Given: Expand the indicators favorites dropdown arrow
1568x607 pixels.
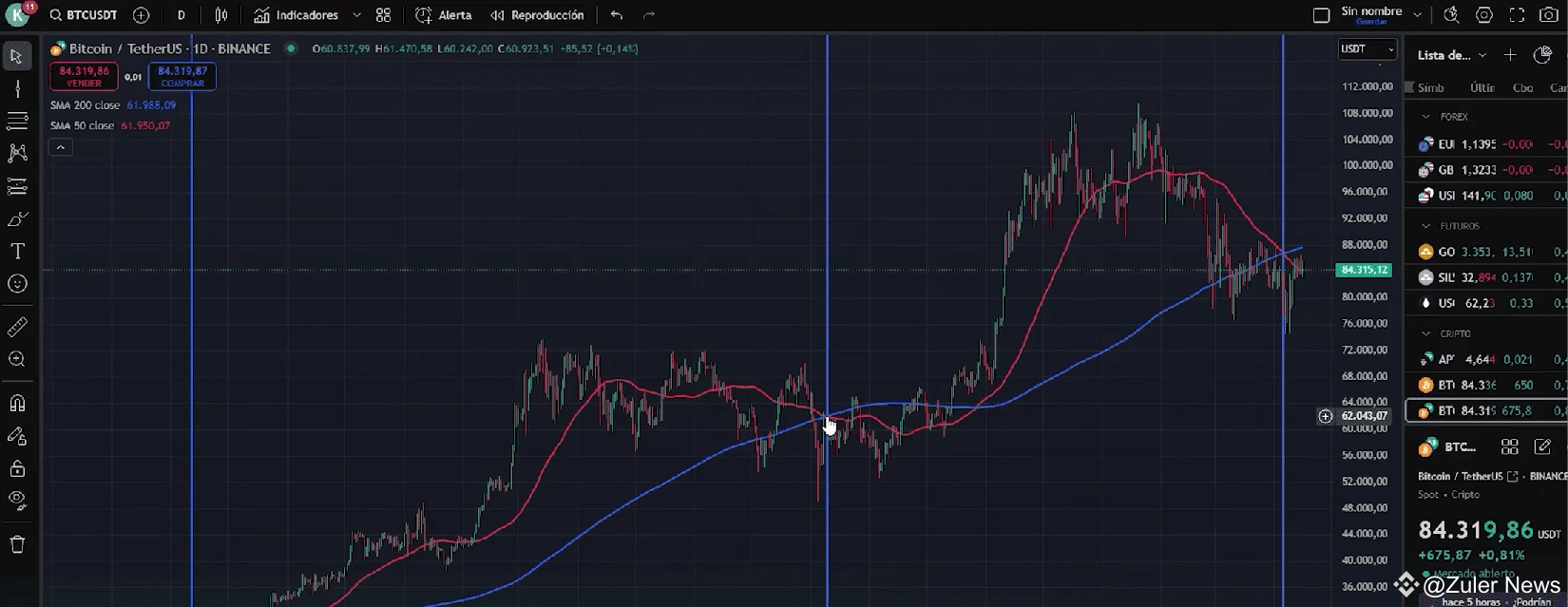Looking at the screenshot, I should (x=356, y=15).
